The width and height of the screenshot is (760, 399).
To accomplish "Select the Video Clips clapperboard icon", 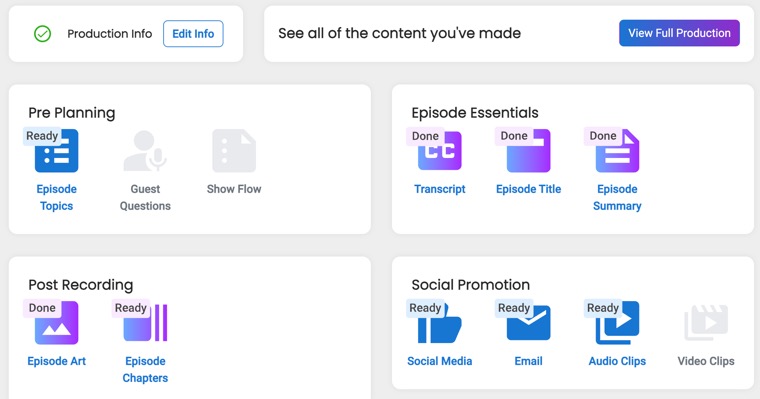I will pos(706,323).
